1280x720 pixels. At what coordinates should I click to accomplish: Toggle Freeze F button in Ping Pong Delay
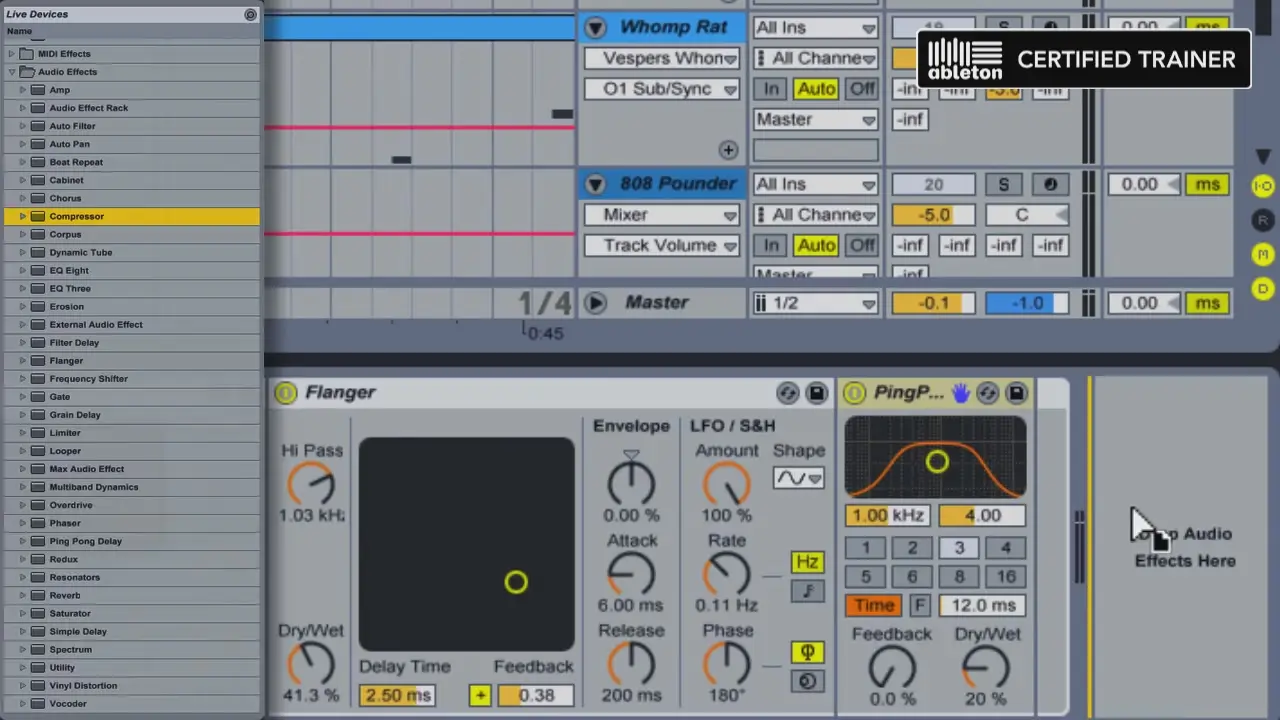point(919,606)
